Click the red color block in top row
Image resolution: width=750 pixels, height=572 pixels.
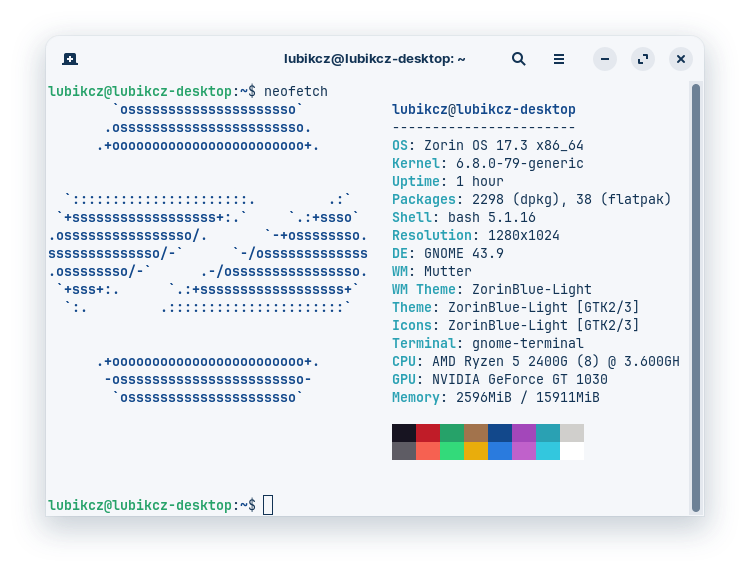[428, 433]
